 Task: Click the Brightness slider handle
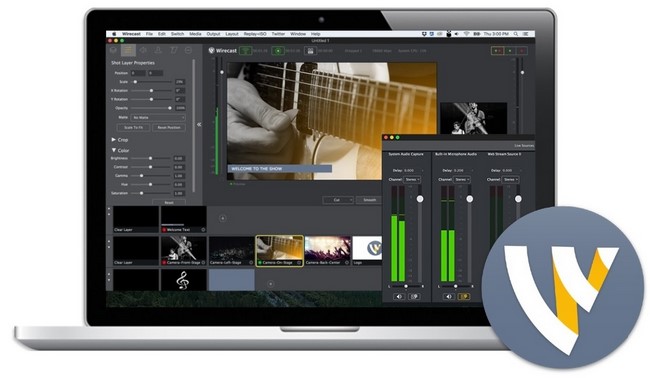[x=150, y=158]
